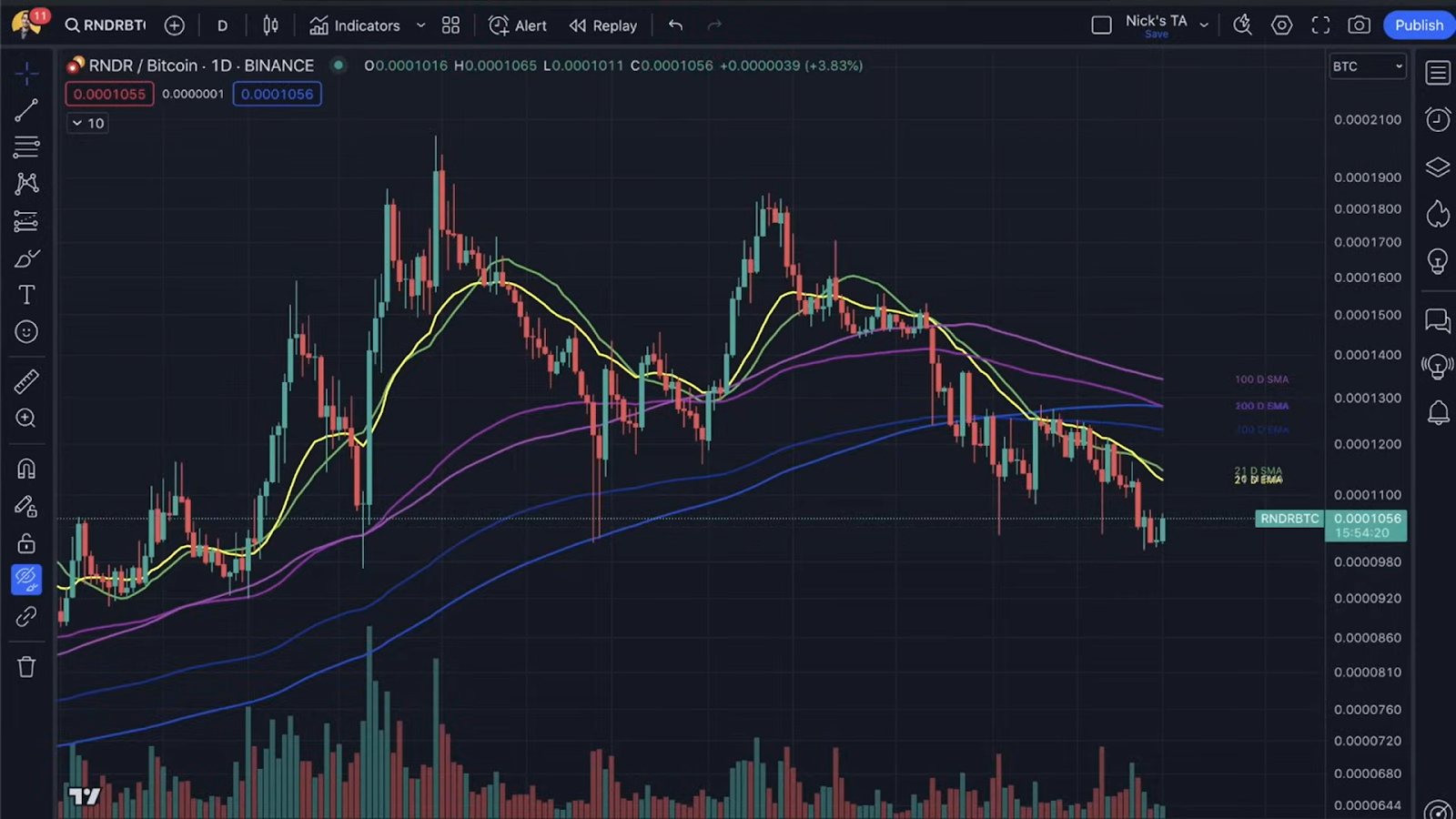Activate the zoom in tool

pyautogui.click(x=26, y=419)
